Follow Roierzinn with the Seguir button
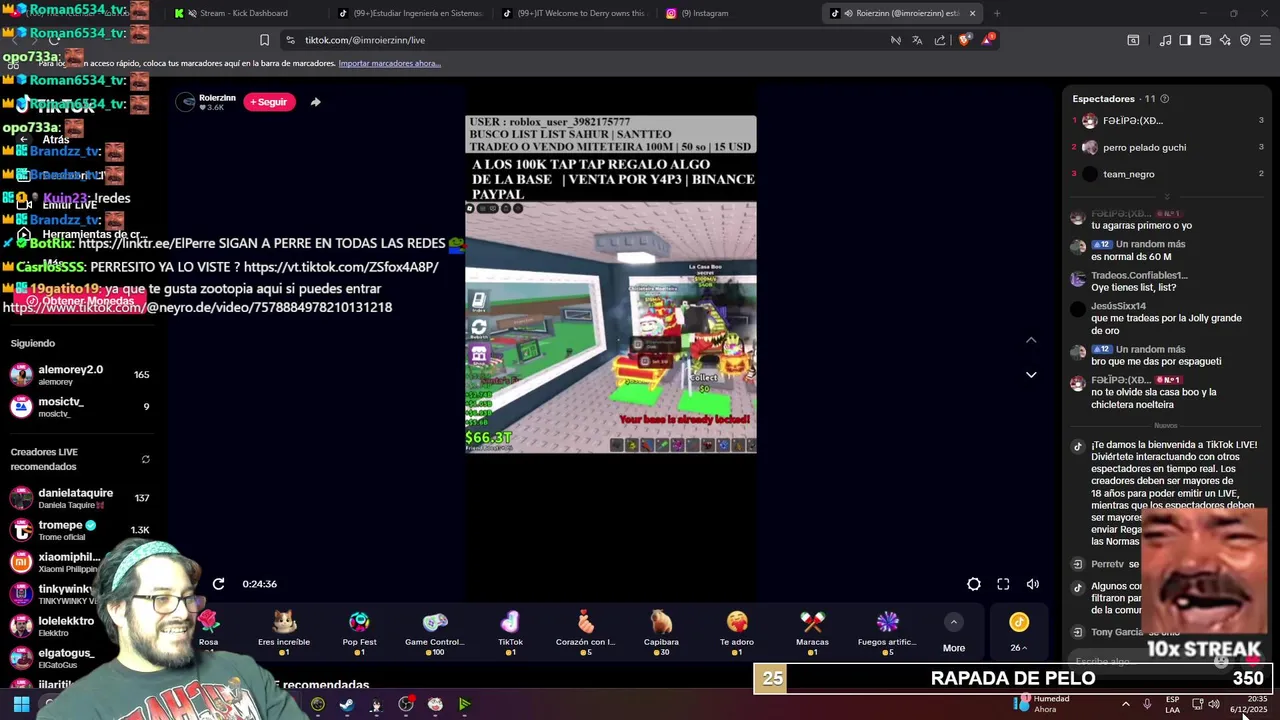The height and width of the screenshot is (720, 1280). pyautogui.click(x=269, y=102)
